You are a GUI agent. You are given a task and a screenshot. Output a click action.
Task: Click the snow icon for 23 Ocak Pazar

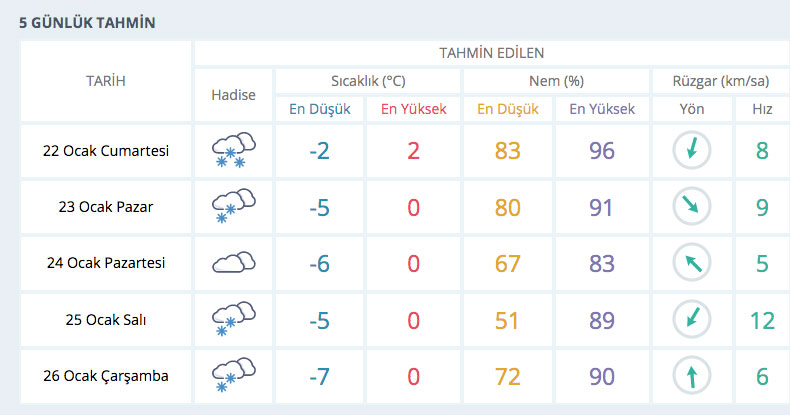234,207
